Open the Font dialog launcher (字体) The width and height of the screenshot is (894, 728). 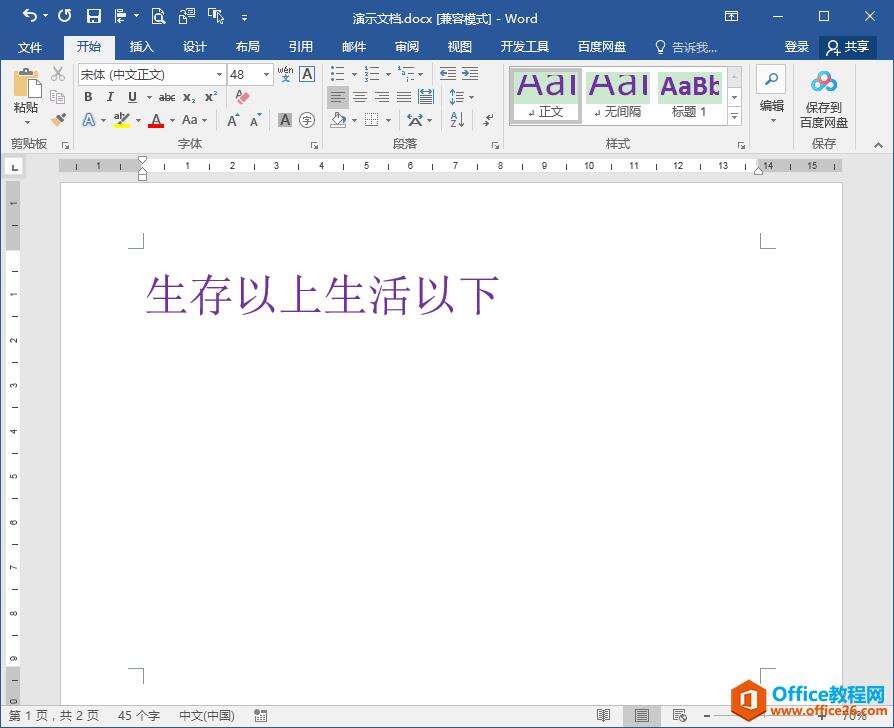pyautogui.click(x=314, y=145)
